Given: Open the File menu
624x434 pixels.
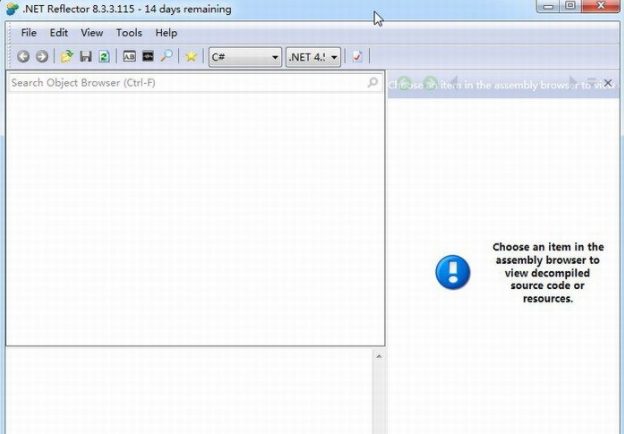Looking at the screenshot, I should tap(29, 33).
